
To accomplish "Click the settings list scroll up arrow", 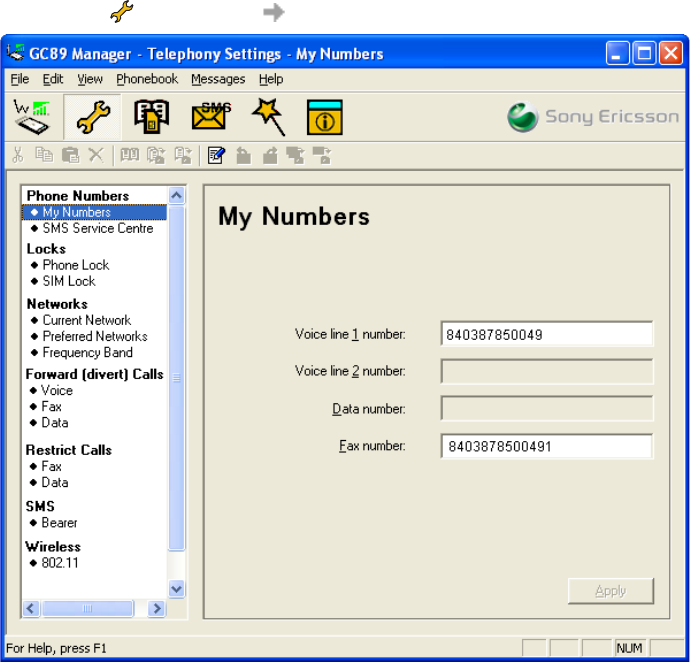I will (177, 195).
